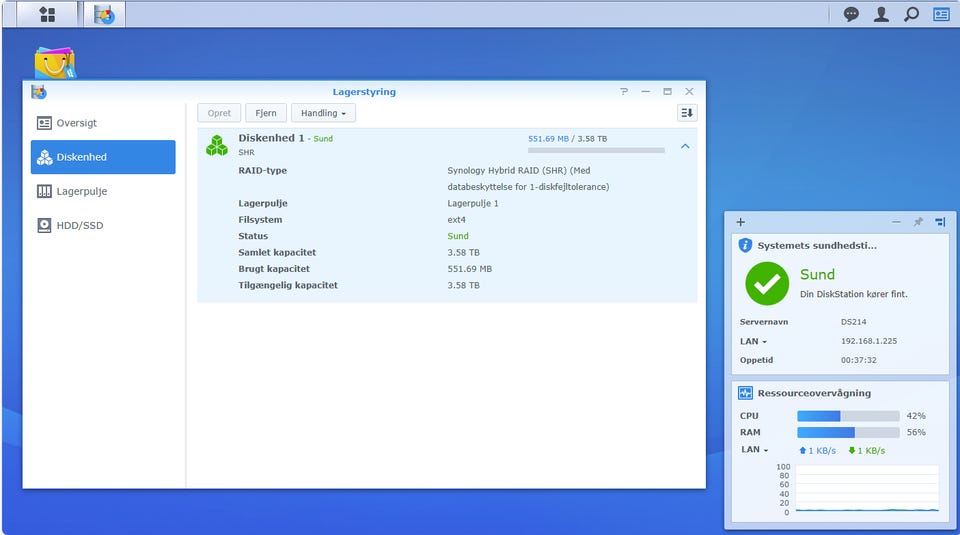The image size is (960, 535).
Task: Expand the LAN dropdown in resource monitor
Action: (755, 450)
